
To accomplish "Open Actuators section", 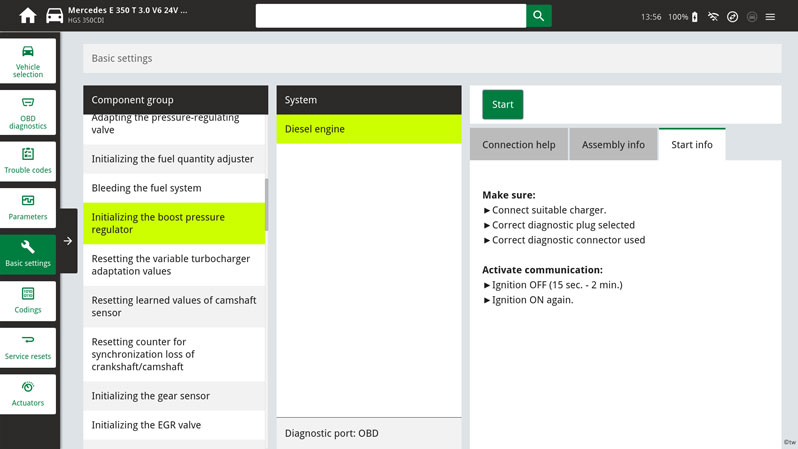I will coord(28,393).
